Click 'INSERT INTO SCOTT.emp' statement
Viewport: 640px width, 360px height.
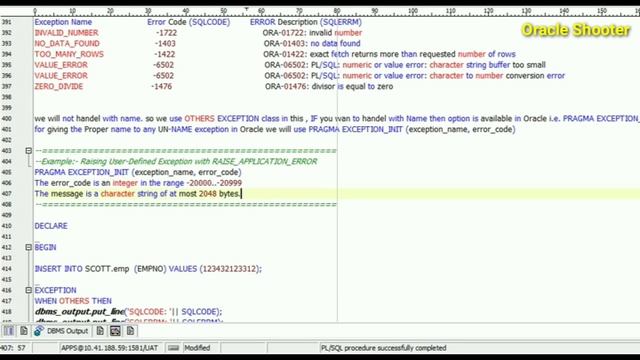coord(82,269)
